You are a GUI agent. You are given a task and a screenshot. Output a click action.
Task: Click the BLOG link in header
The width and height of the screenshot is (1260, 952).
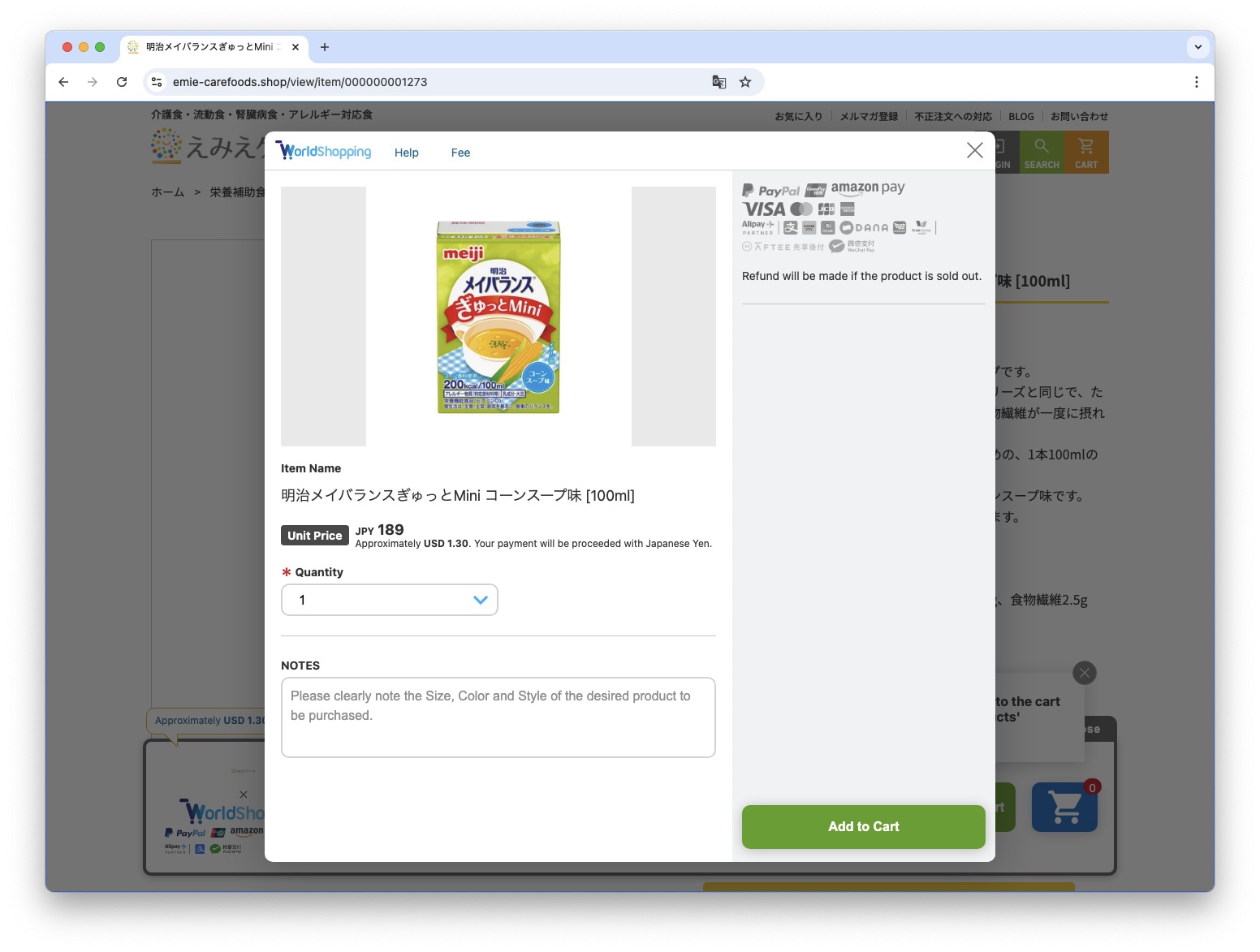[1021, 117]
